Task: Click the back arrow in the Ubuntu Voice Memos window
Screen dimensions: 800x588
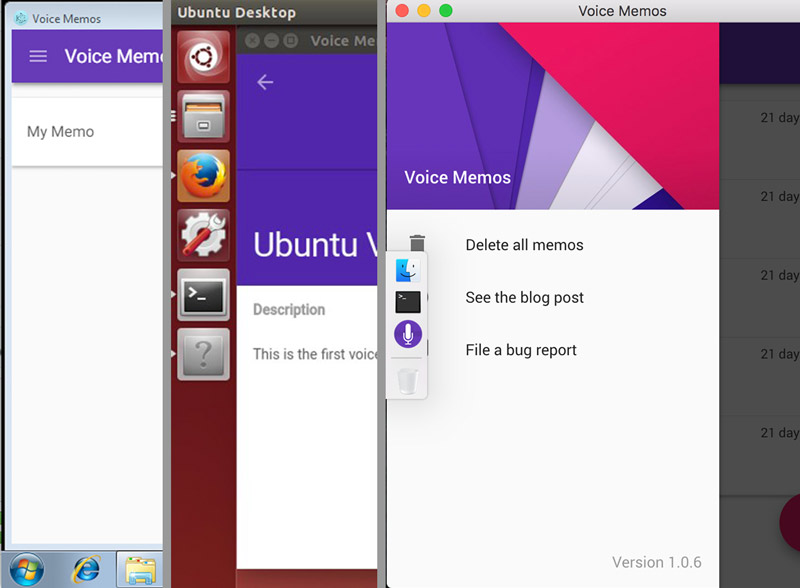Action: click(264, 82)
